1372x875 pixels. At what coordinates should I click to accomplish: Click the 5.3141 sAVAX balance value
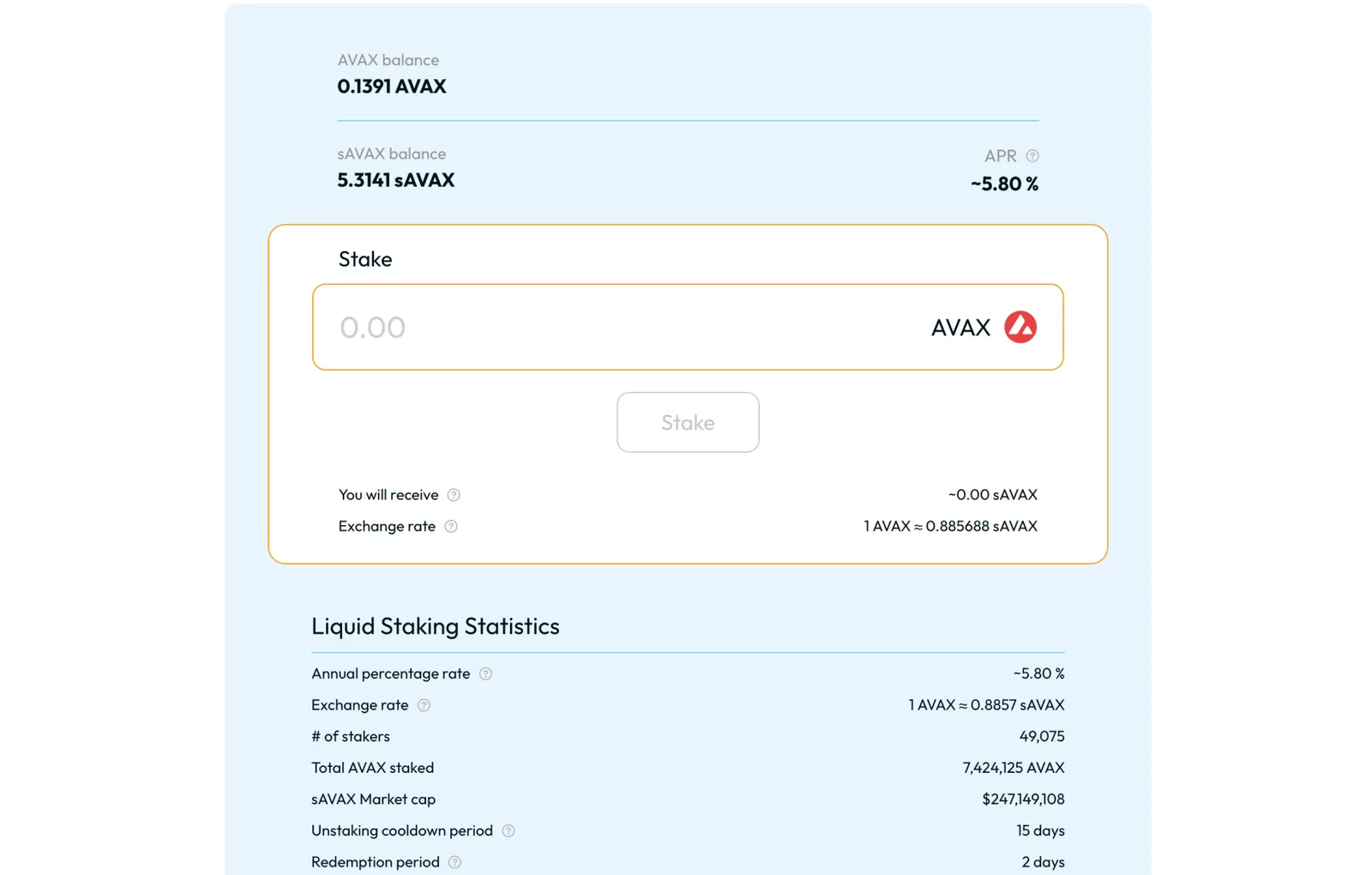[x=396, y=180]
